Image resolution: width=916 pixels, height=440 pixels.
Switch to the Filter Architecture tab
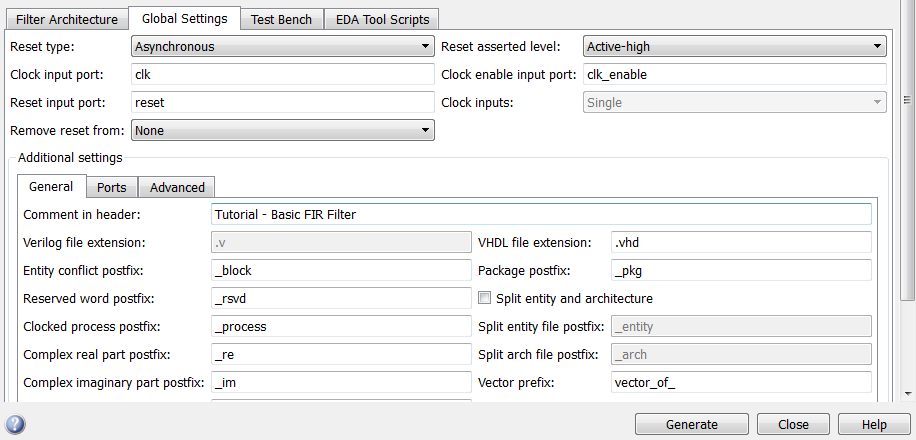tap(67, 19)
